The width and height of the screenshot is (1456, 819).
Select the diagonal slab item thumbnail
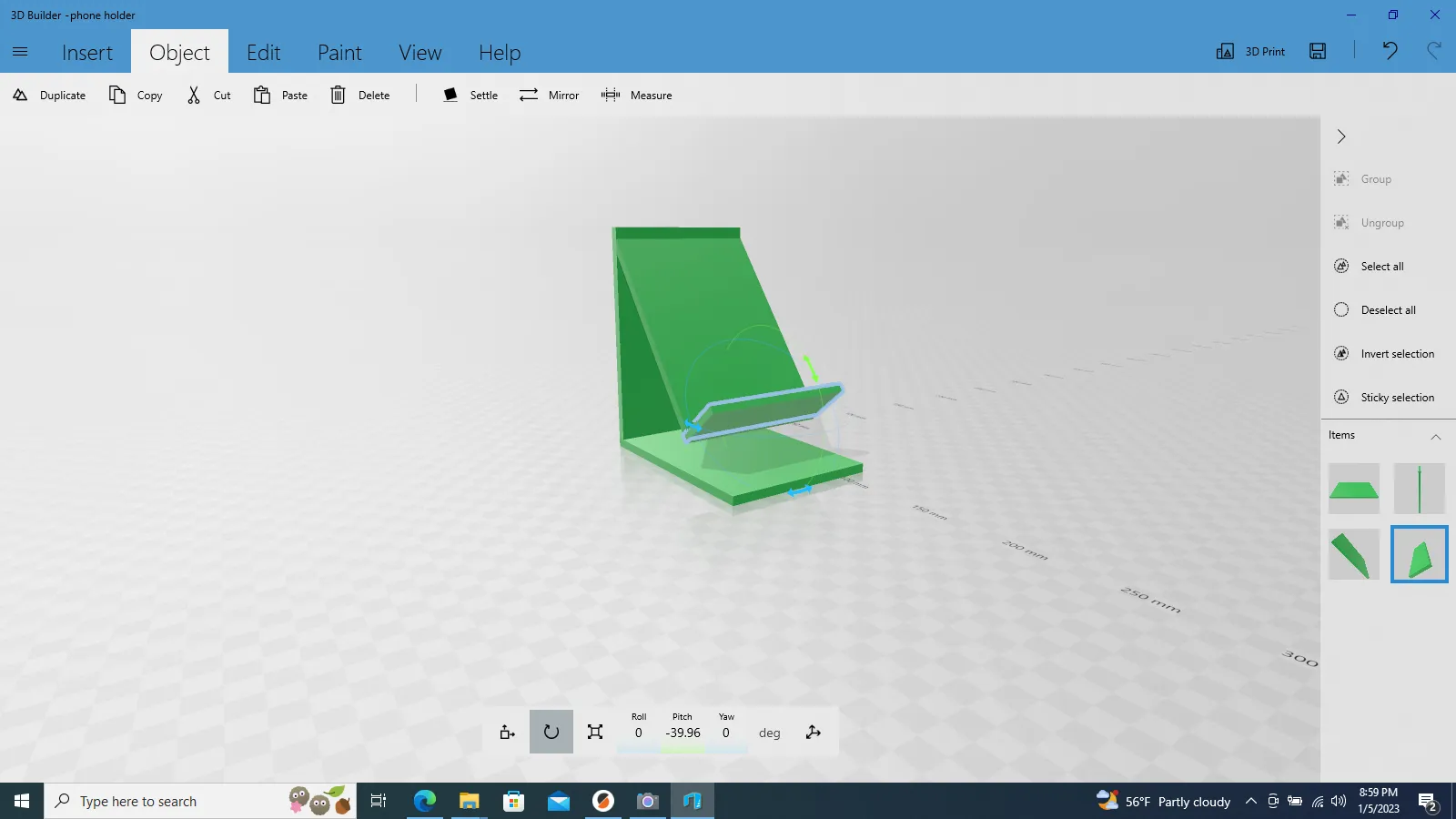(x=1354, y=554)
